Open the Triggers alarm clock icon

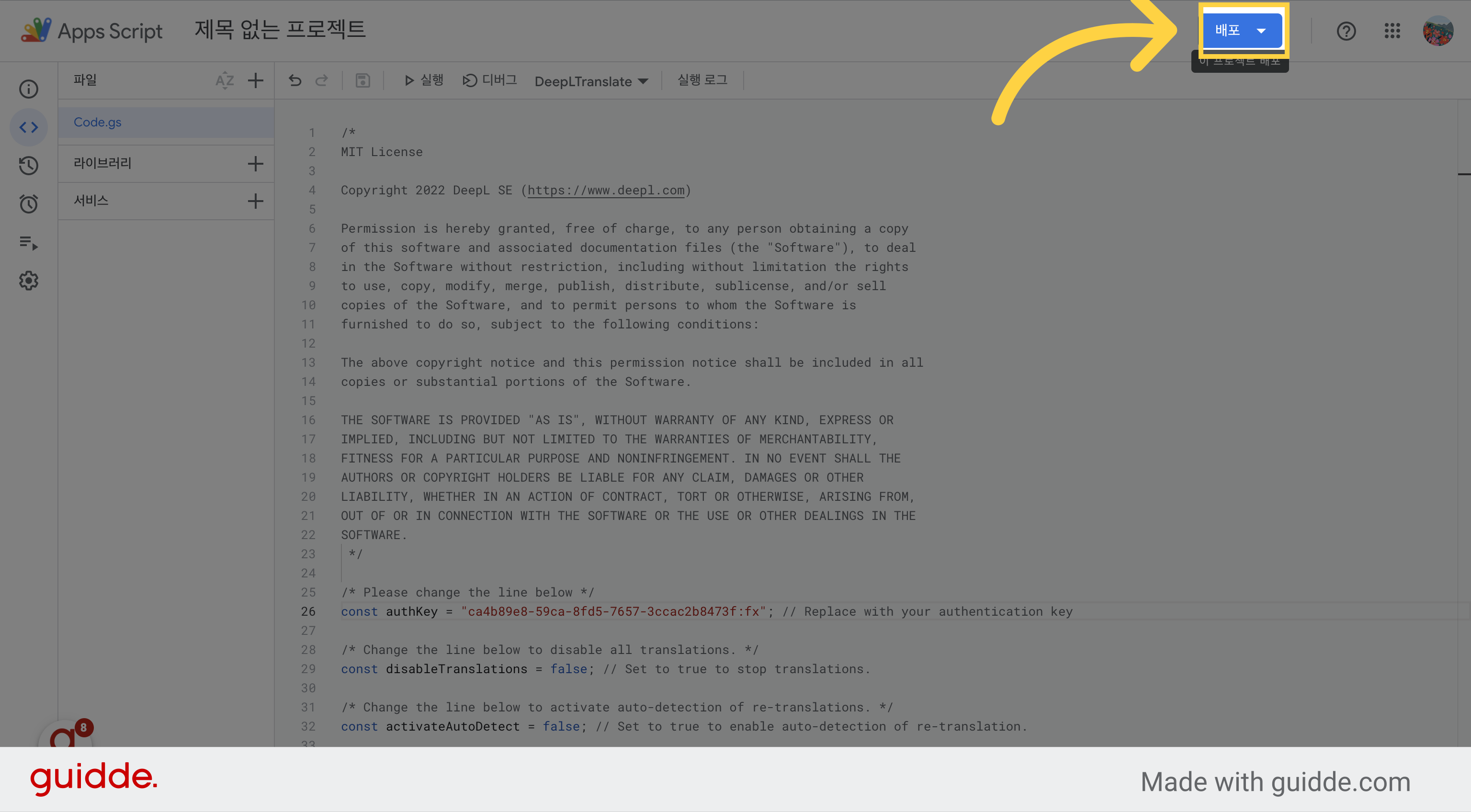(x=29, y=204)
